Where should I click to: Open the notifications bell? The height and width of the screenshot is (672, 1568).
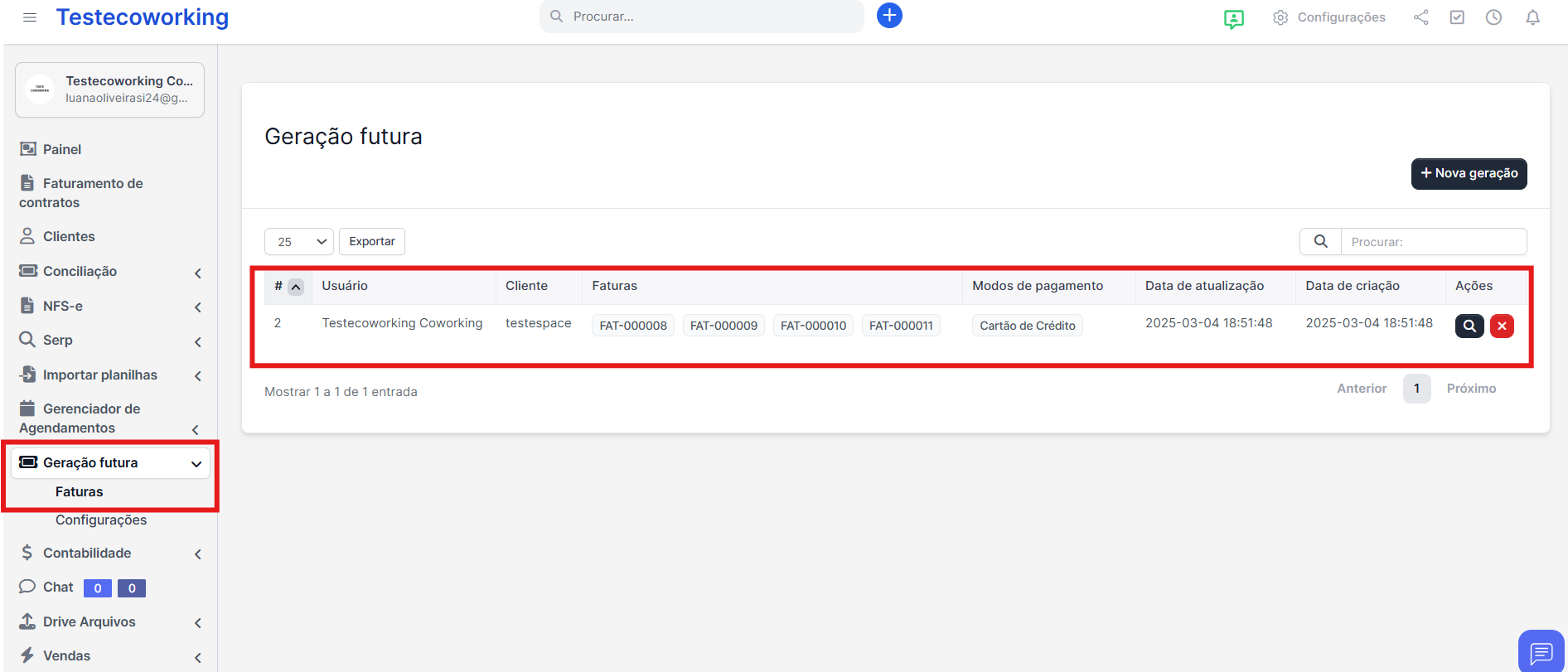tap(1532, 17)
